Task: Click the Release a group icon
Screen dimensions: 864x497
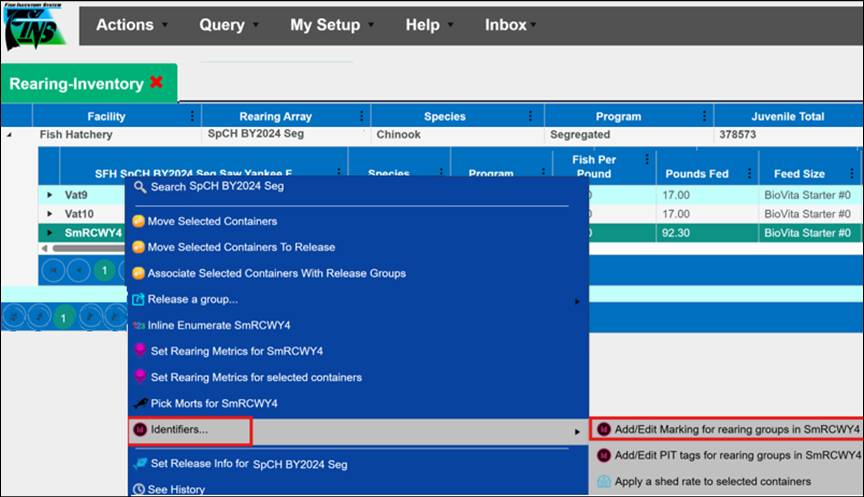Action: [139, 299]
